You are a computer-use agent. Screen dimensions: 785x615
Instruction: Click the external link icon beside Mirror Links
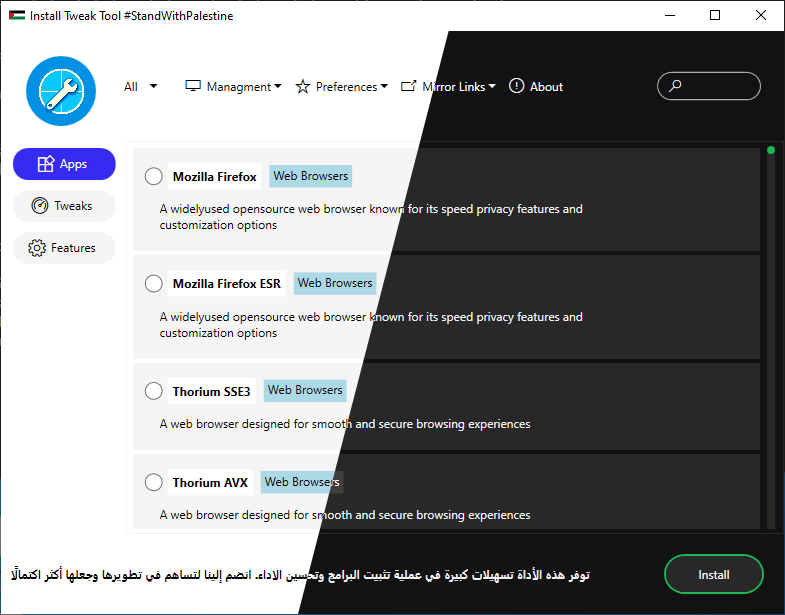point(409,86)
